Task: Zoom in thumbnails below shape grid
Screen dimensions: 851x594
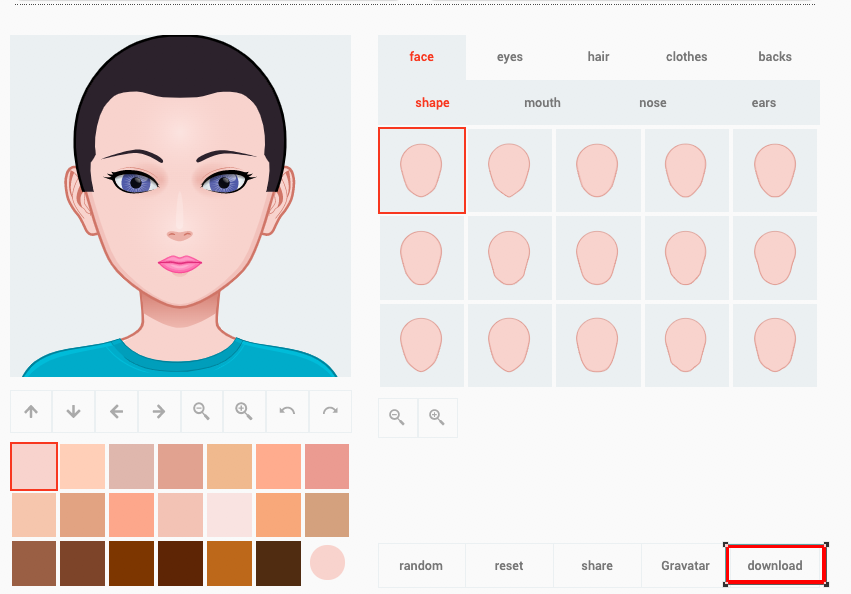Action: point(437,418)
